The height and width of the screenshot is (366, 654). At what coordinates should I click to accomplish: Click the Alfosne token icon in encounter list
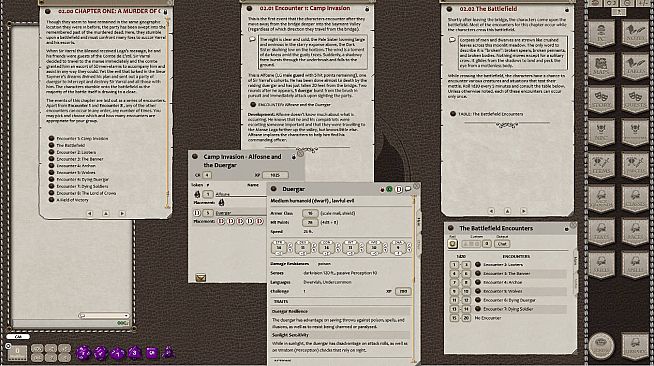tap(197, 194)
